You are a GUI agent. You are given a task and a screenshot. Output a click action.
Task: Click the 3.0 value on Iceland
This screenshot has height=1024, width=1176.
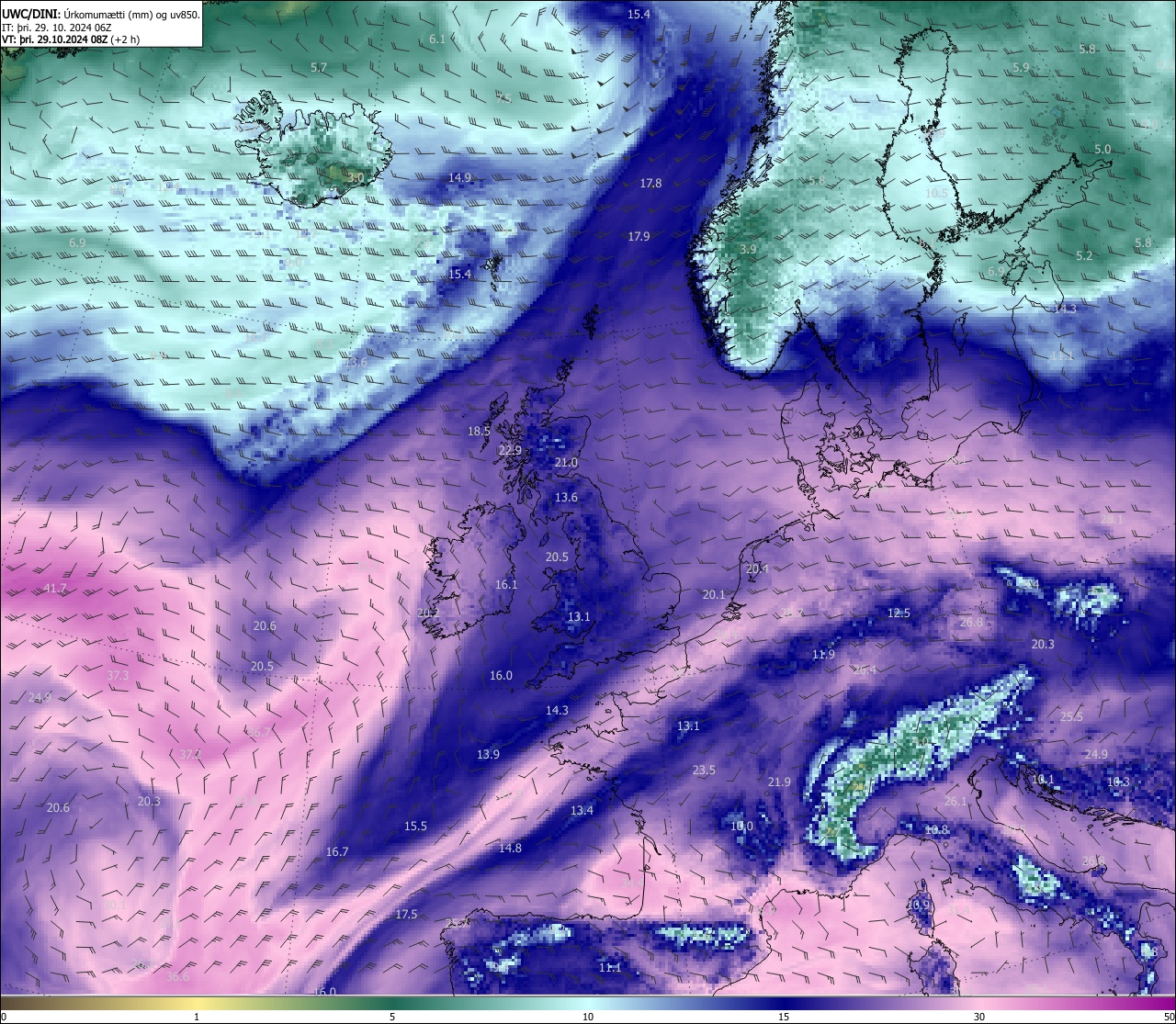(x=356, y=177)
